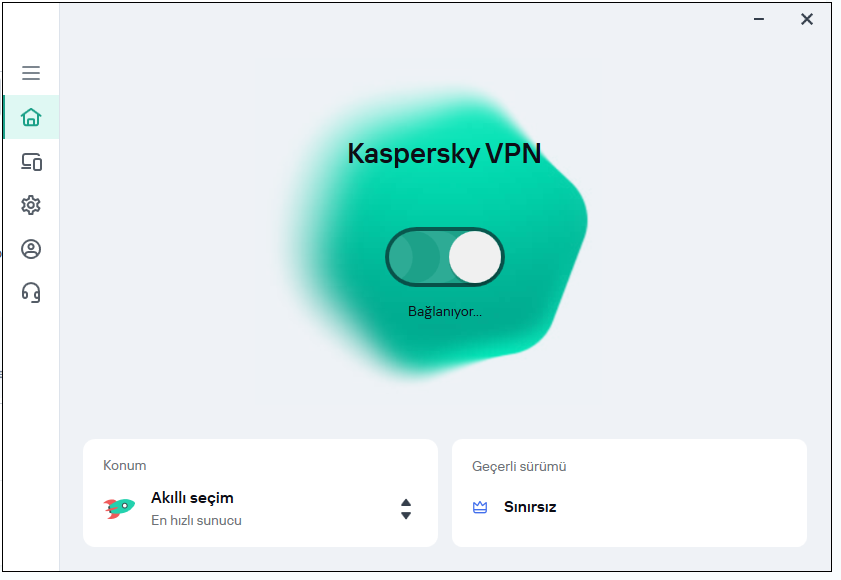Open the devices icon in sidebar
The height and width of the screenshot is (580, 841).
tap(31, 161)
